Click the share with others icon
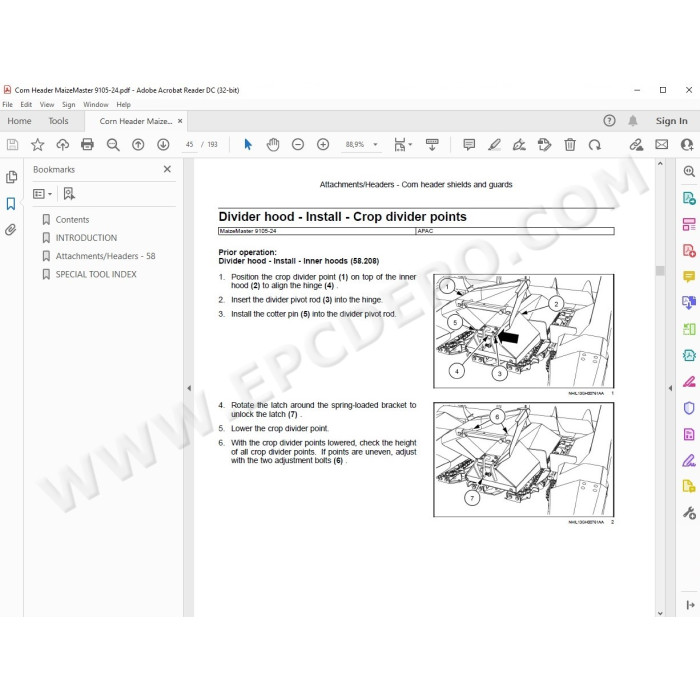This screenshot has height=700, width=700. point(687,145)
